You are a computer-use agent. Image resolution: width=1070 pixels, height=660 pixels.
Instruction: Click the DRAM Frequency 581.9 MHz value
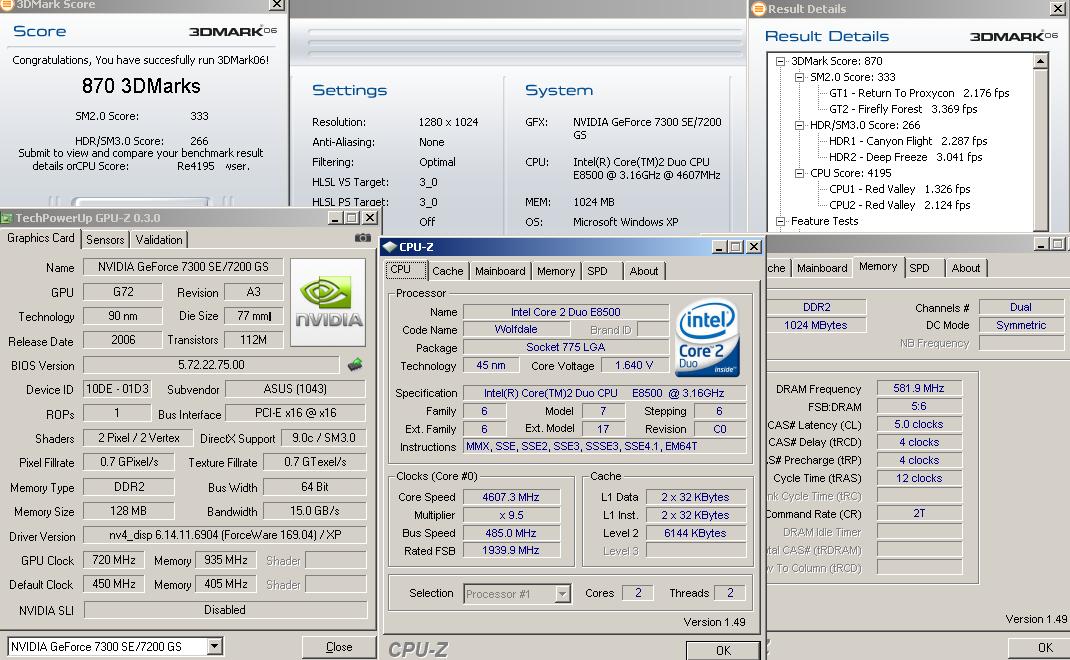(919, 388)
